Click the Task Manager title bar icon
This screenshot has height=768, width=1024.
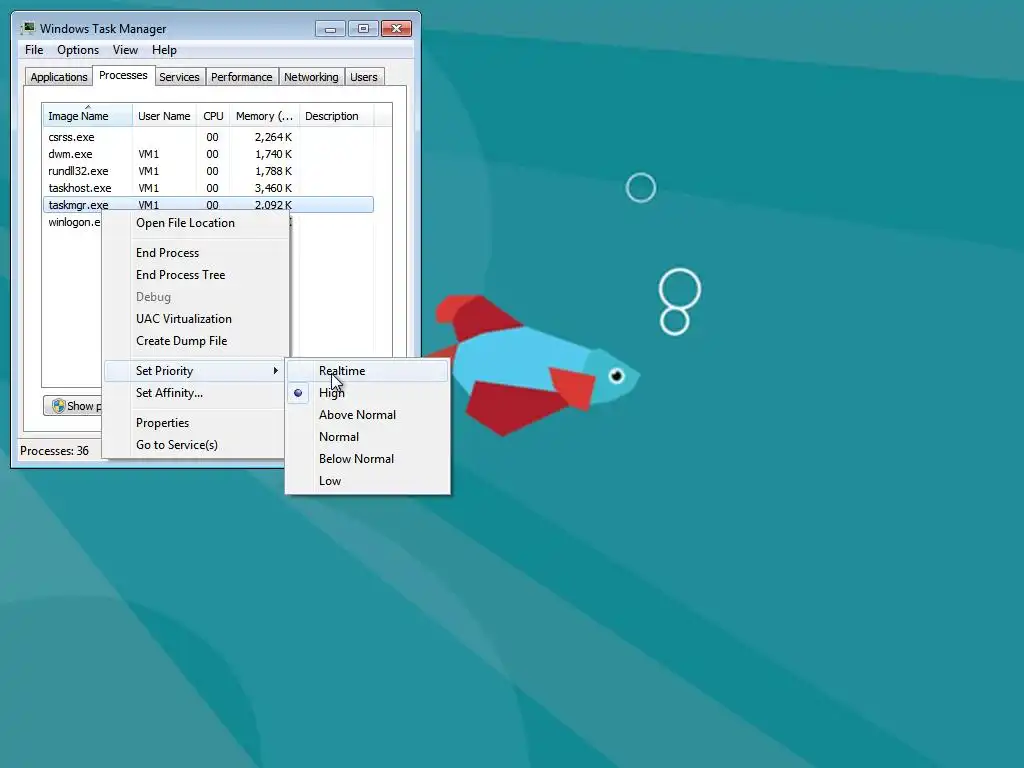28,28
